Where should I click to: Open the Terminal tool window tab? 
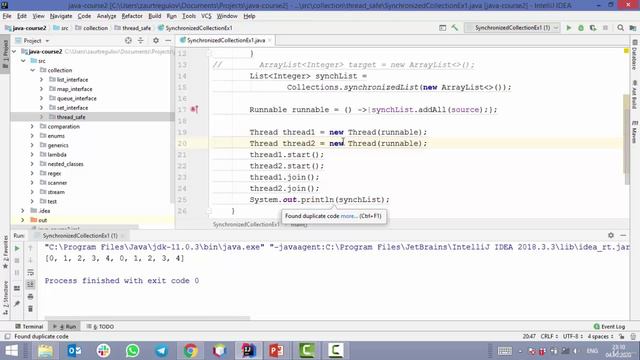(29, 327)
